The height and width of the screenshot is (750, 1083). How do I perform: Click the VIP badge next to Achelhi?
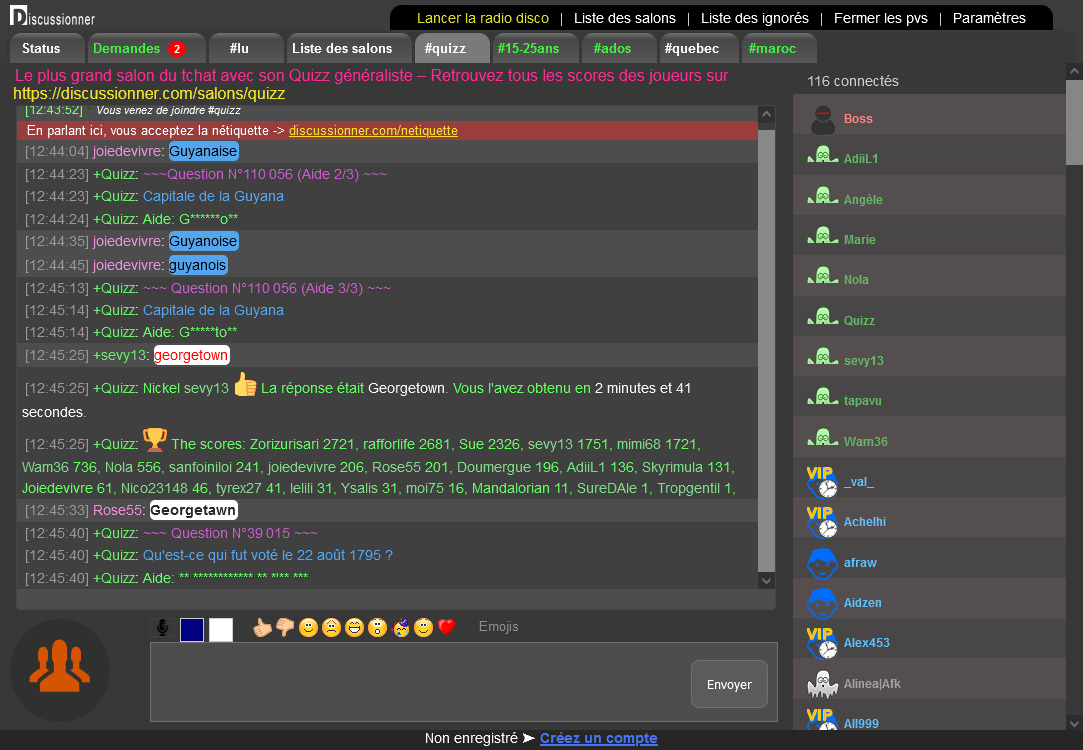[x=822, y=521]
